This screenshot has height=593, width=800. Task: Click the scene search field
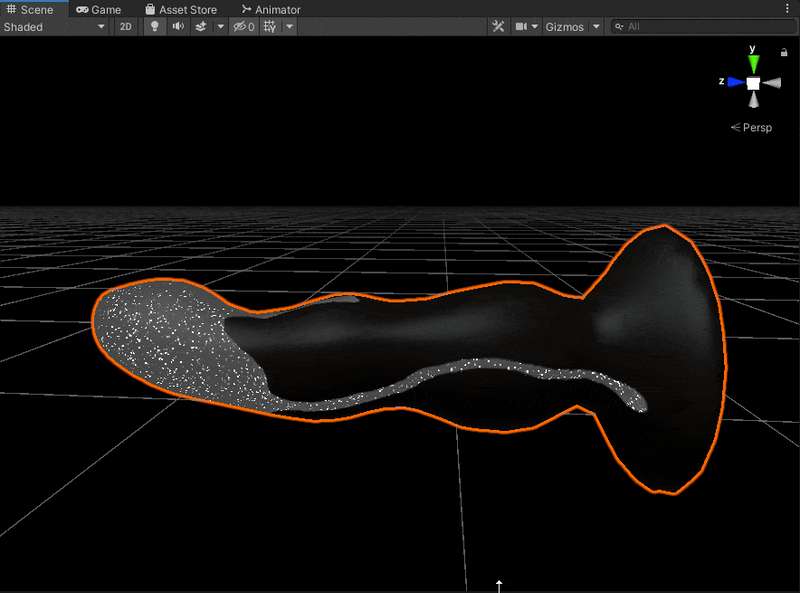coord(704,27)
